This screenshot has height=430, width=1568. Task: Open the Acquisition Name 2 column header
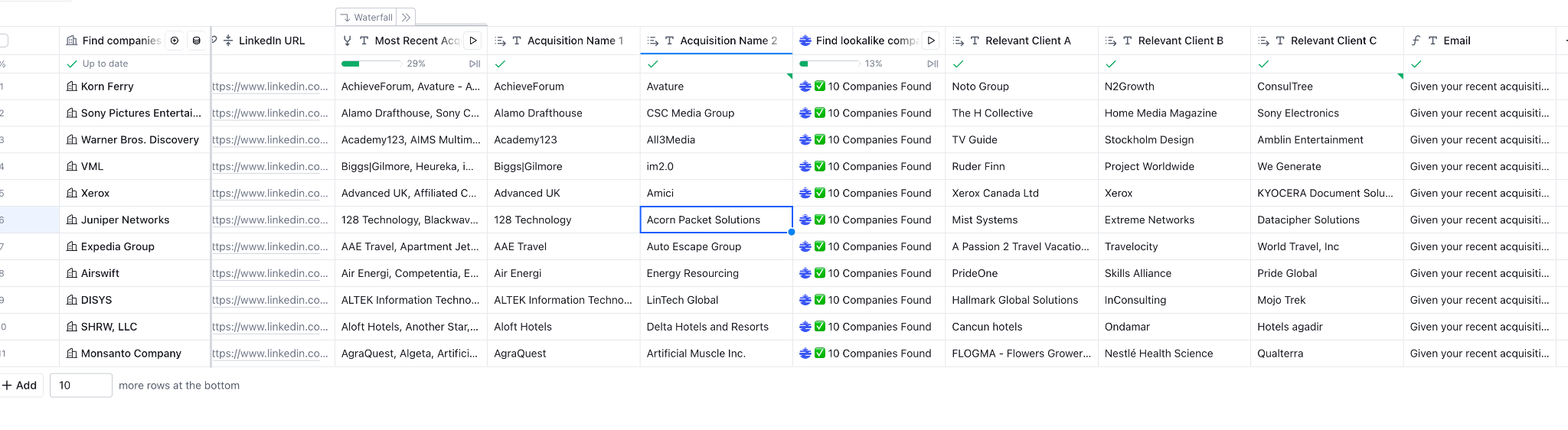pyautogui.click(x=716, y=41)
